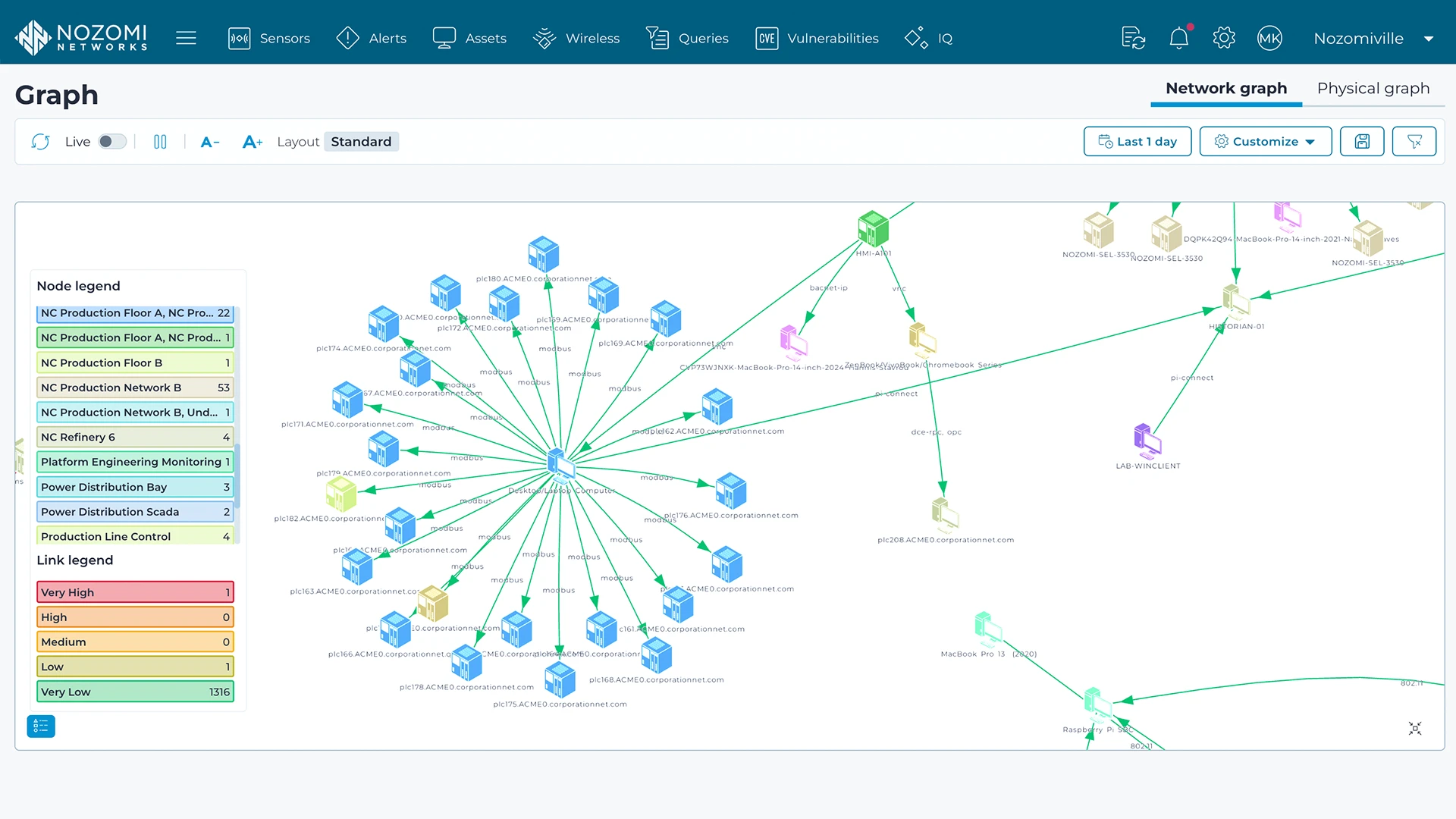This screenshot has height=819, width=1456.
Task: Hide the legend panel icon
Action: pos(41,726)
